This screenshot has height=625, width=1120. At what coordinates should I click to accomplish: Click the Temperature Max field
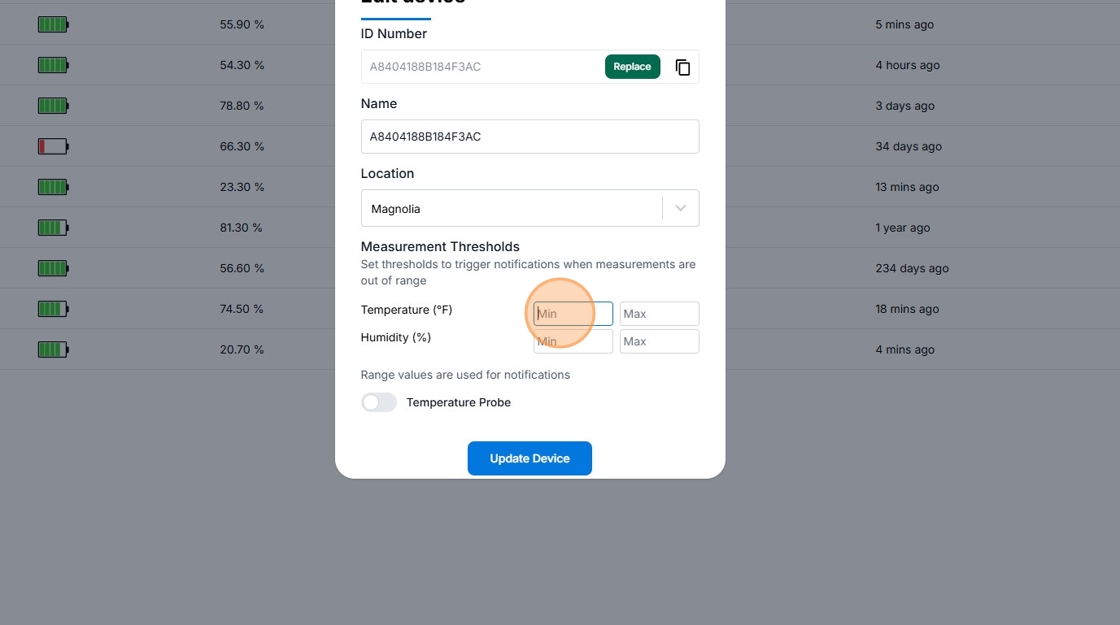(659, 314)
